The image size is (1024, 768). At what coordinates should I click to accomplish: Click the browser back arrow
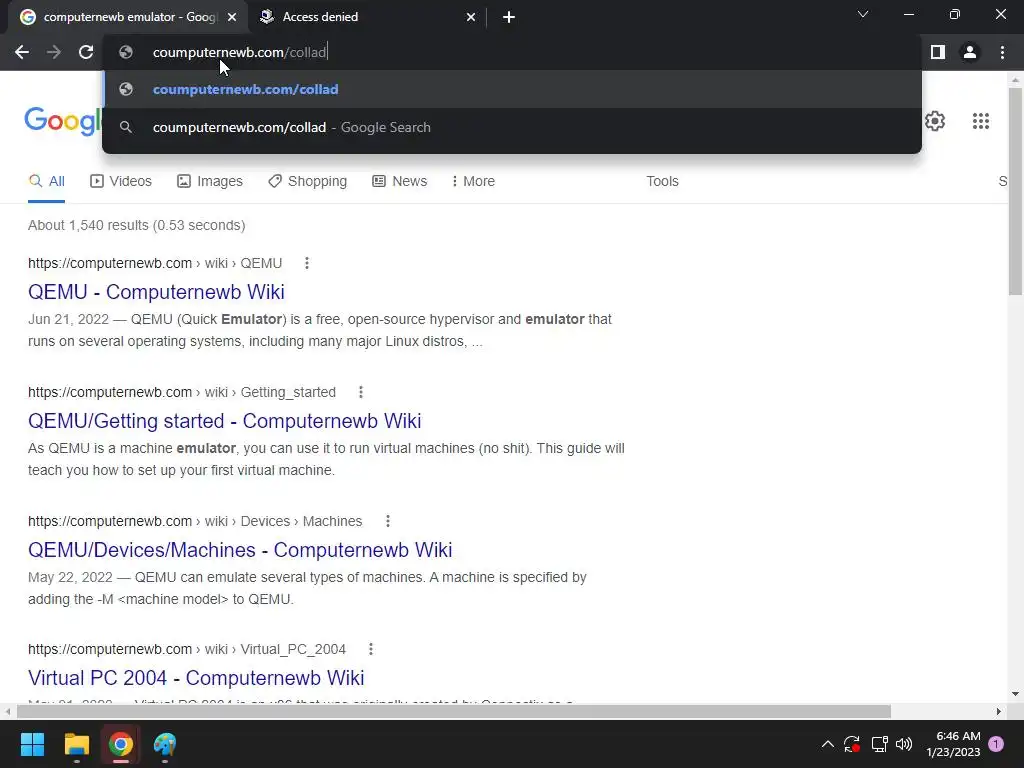pyautogui.click(x=22, y=52)
